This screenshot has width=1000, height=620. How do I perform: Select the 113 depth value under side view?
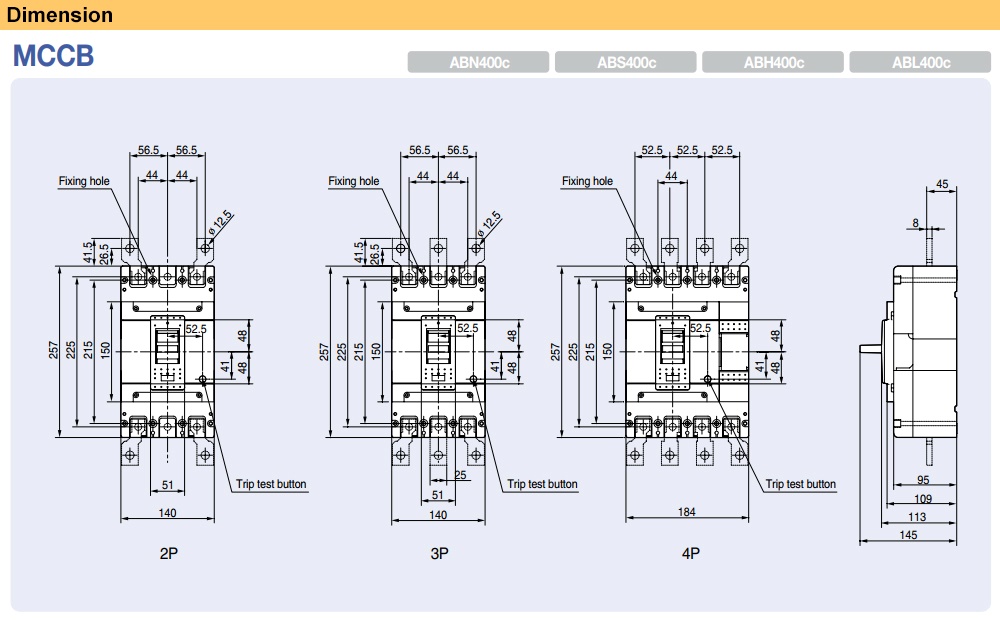click(x=916, y=517)
